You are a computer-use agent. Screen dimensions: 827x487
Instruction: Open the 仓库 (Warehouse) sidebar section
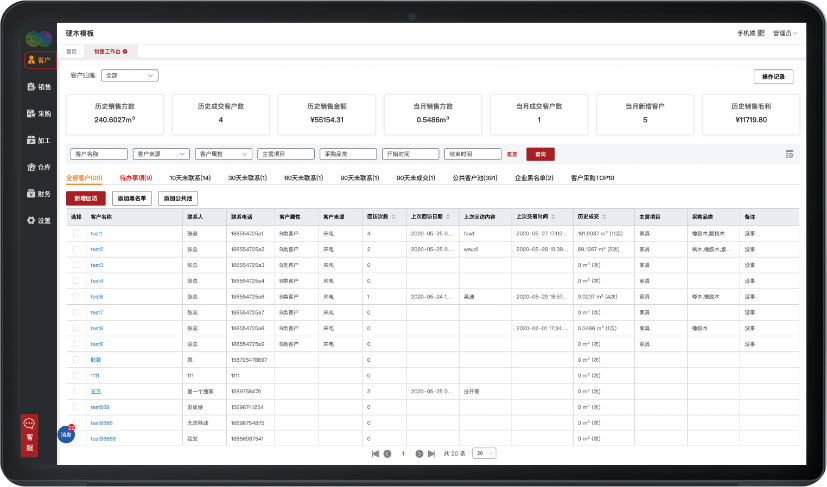click(x=40, y=167)
